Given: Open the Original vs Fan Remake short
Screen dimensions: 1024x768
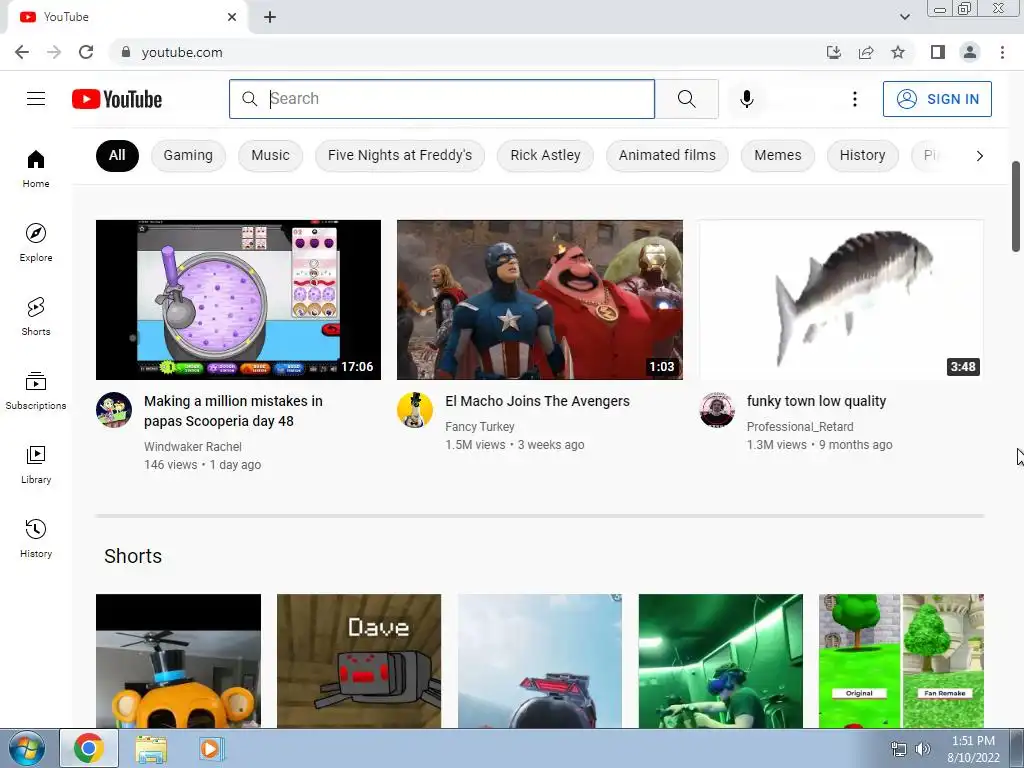Looking at the screenshot, I should click(901, 661).
